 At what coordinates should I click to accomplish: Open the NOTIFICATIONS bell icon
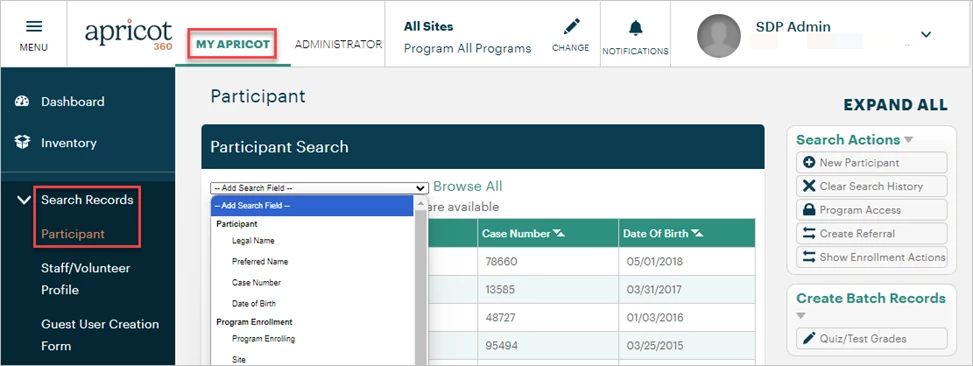(635, 29)
